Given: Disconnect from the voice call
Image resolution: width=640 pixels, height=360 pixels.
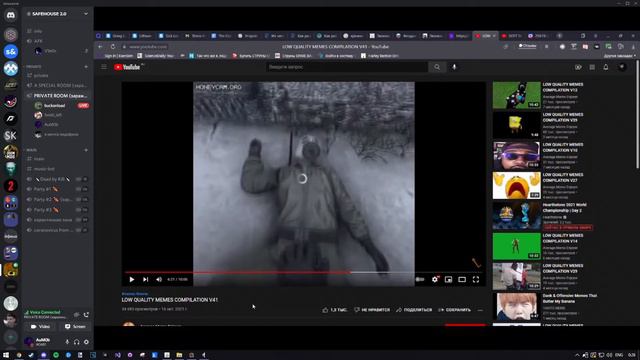Looking at the screenshot, I should pos(86,315).
